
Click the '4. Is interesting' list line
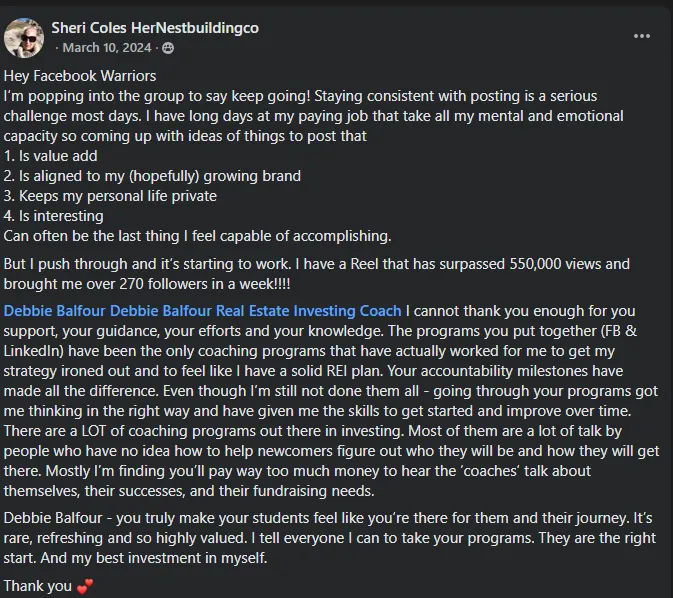point(54,216)
